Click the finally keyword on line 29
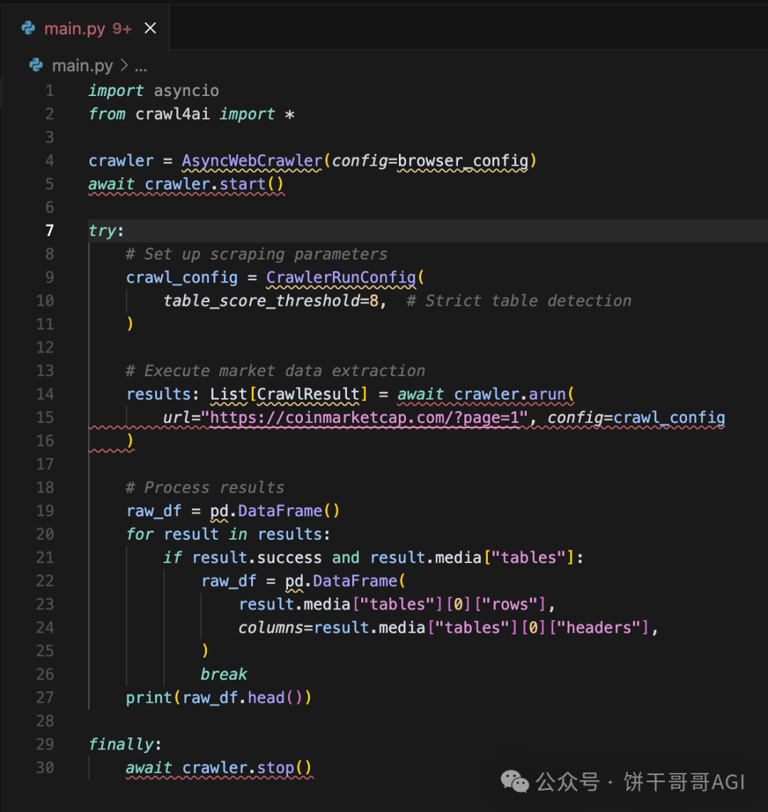Screen dimensions: 768x812 pyautogui.click(x=122, y=744)
